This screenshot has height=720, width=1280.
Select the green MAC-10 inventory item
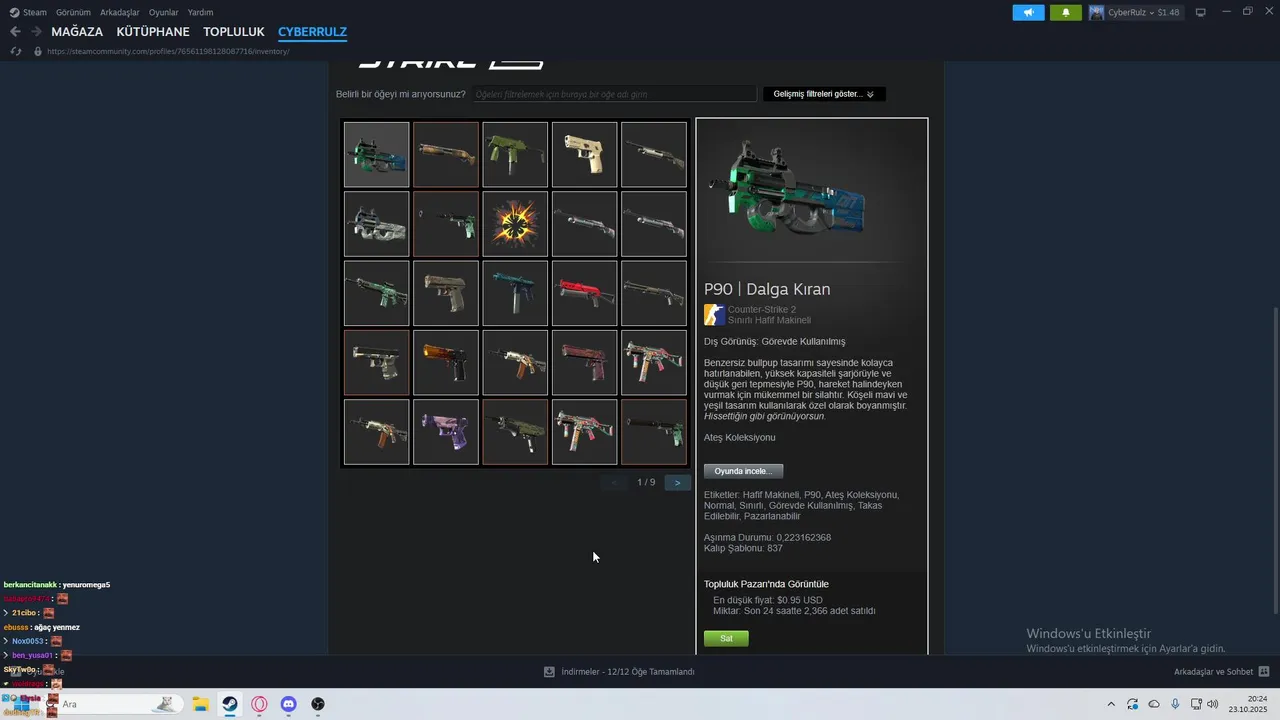point(515,155)
